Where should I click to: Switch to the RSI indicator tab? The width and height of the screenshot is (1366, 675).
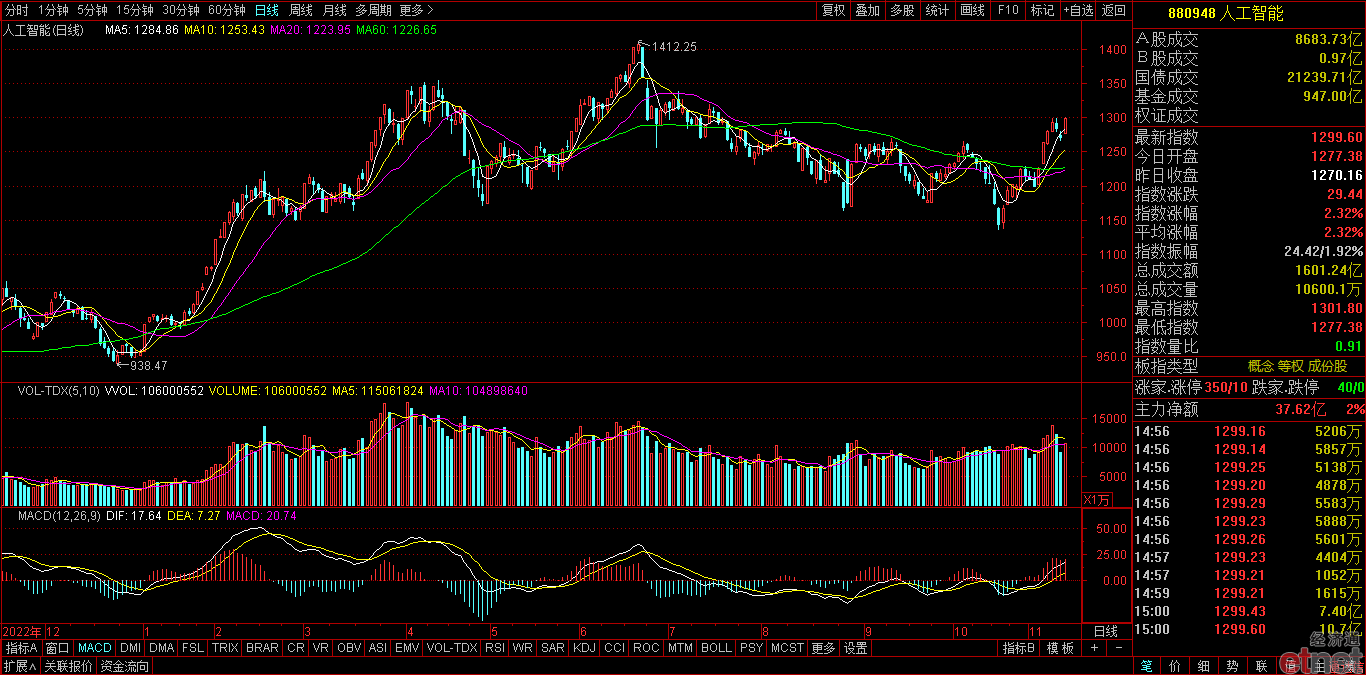pos(495,648)
